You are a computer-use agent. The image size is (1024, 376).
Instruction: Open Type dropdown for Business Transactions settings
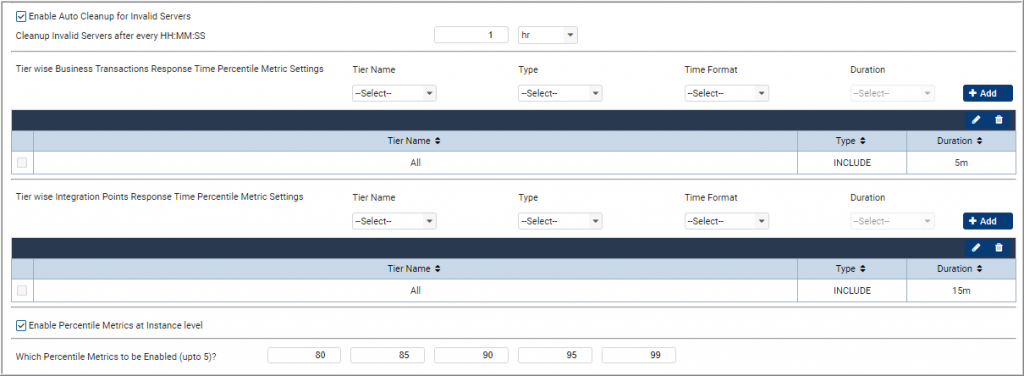click(x=560, y=93)
